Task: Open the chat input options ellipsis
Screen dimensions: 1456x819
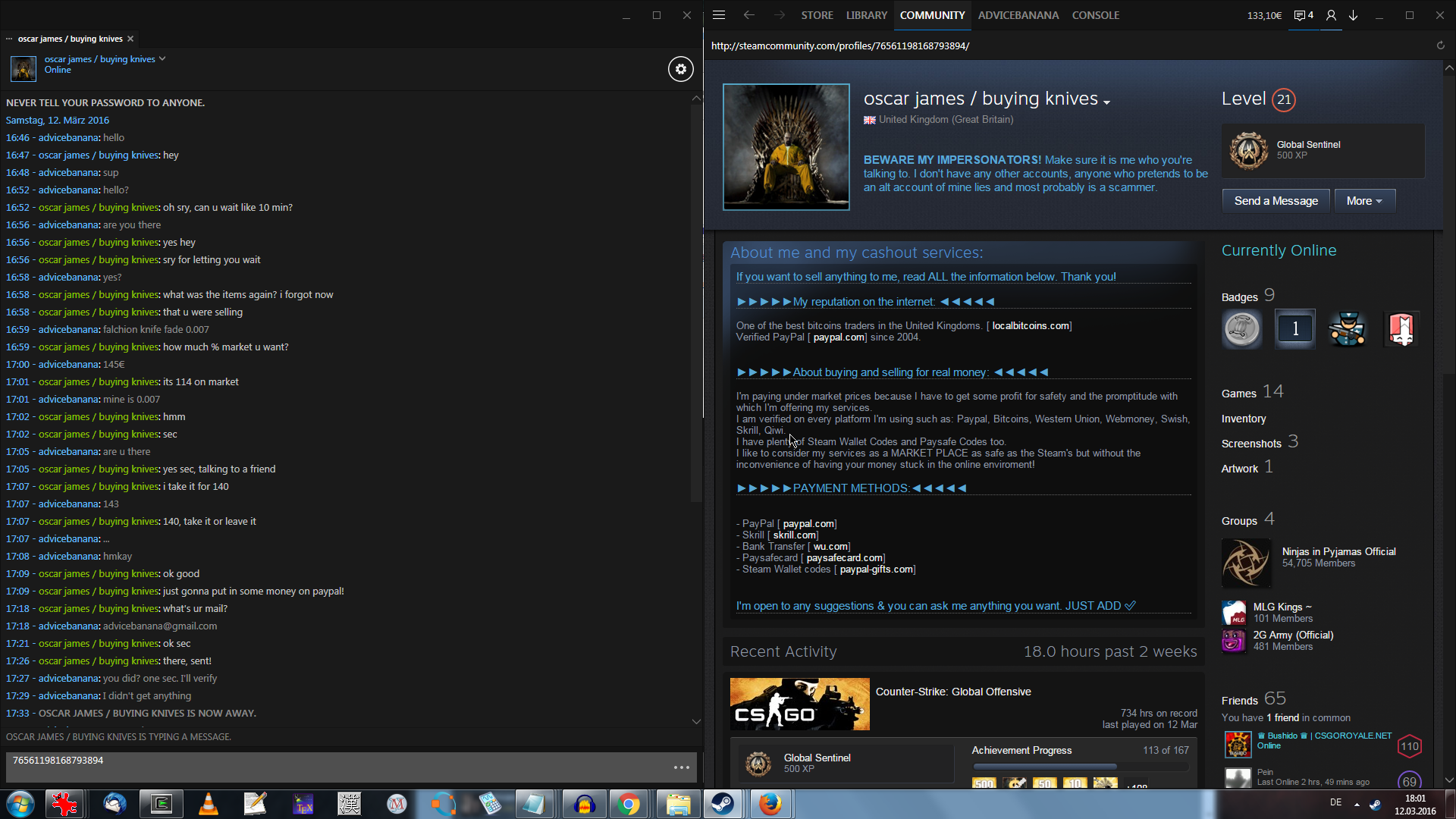Action: point(681,767)
